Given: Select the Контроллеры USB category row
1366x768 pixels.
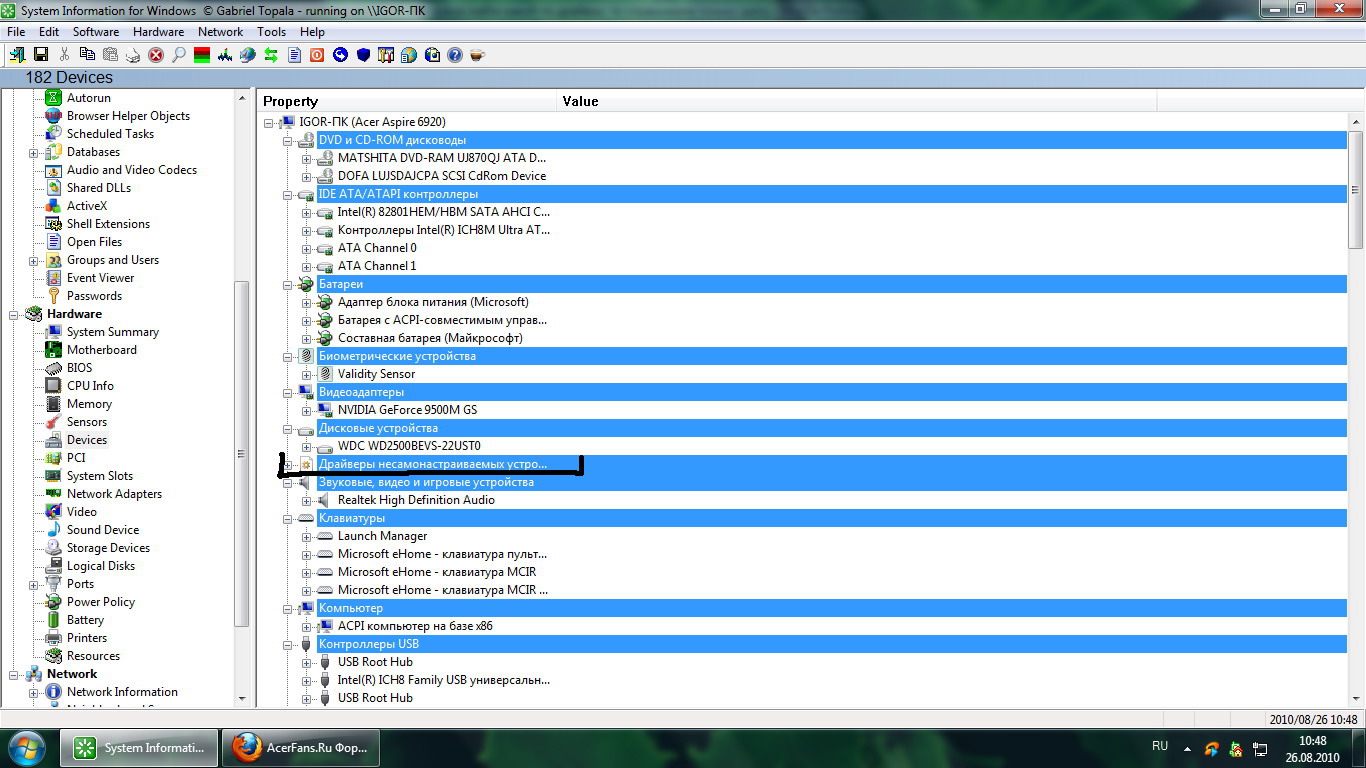Looking at the screenshot, I should 832,644.
